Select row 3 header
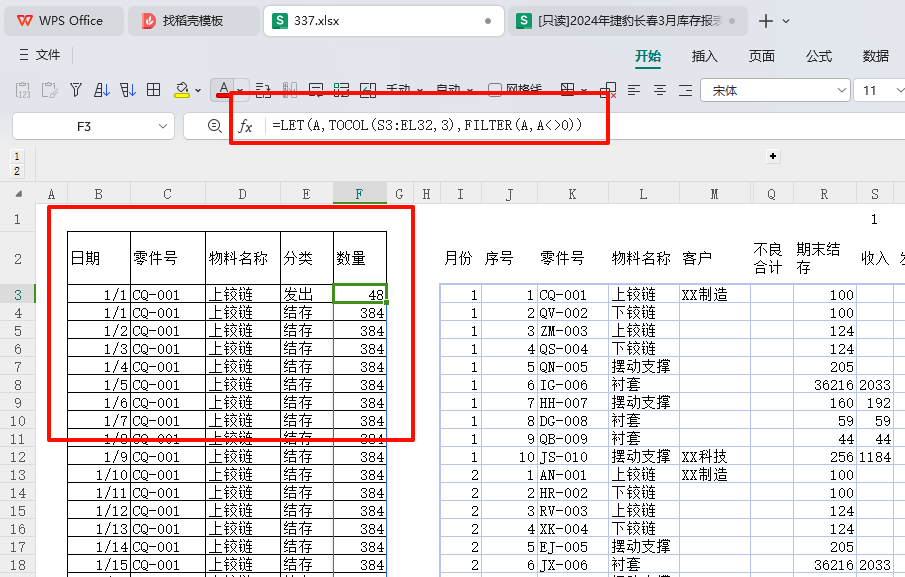The width and height of the screenshot is (905, 577). pyautogui.click(x=18, y=295)
